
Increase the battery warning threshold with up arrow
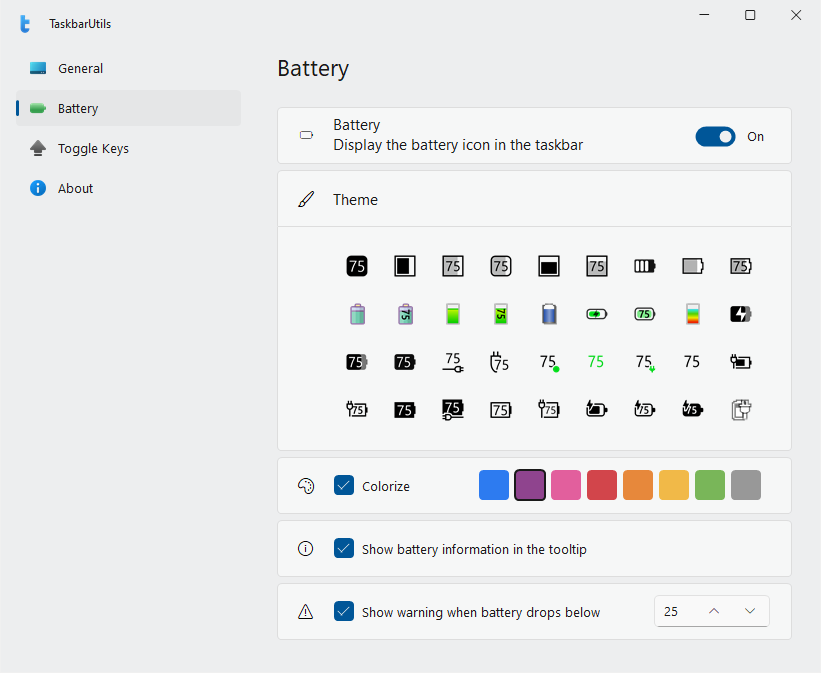tap(714, 612)
